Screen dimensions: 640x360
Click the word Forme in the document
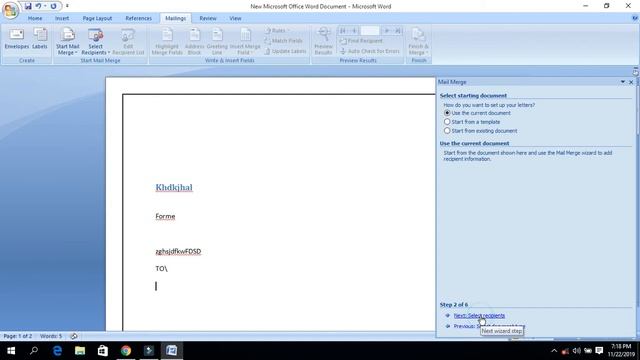click(x=165, y=216)
